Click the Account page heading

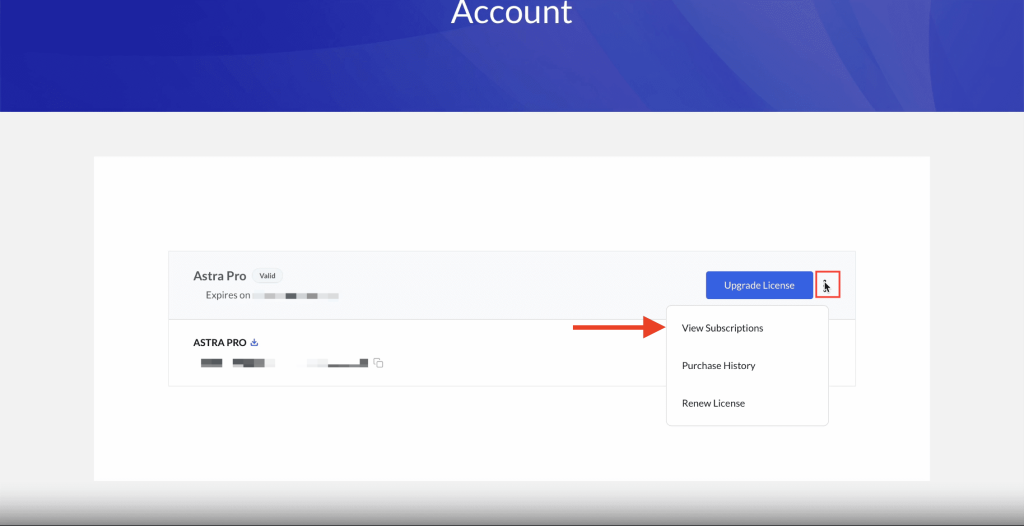pyautogui.click(x=511, y=12)
